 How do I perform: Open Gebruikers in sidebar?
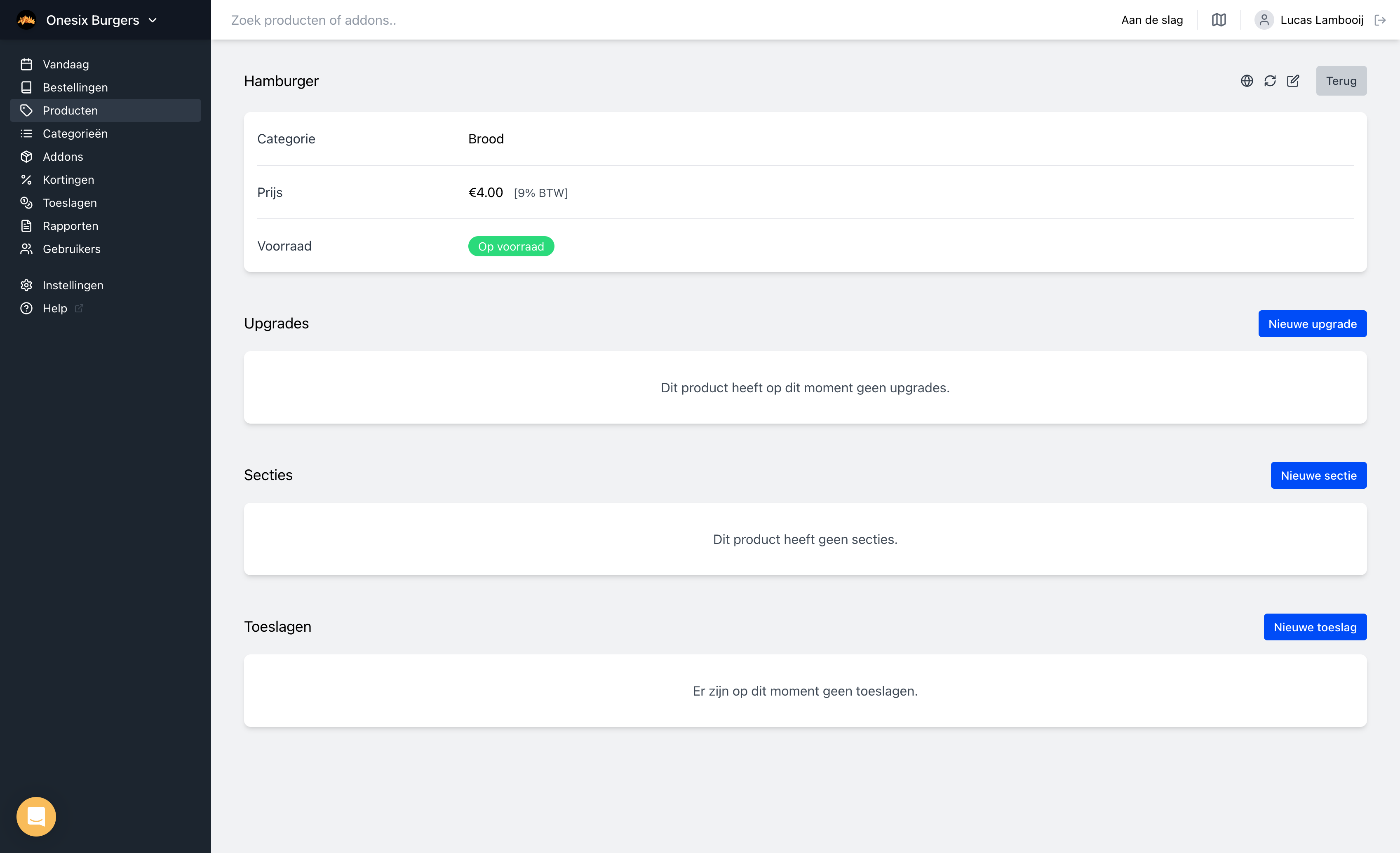coord(105,249)
